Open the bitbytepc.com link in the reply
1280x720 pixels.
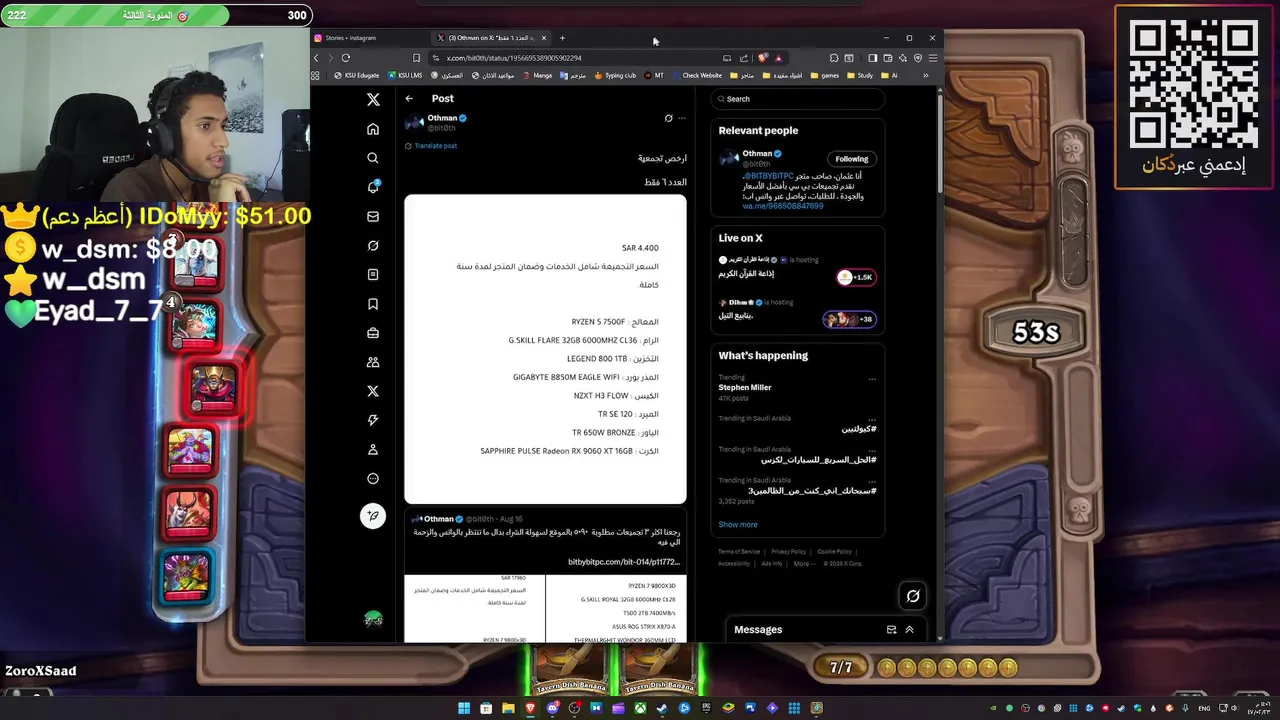pos(624,562)
